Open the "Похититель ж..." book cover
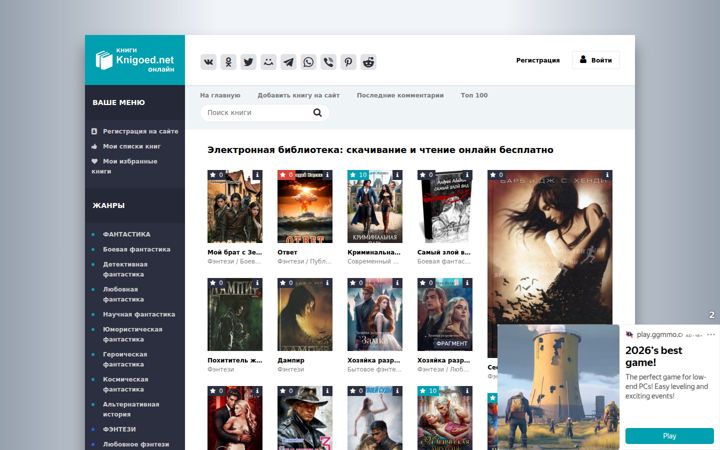This screenshot has width=720, height=450. coord(235,315)
